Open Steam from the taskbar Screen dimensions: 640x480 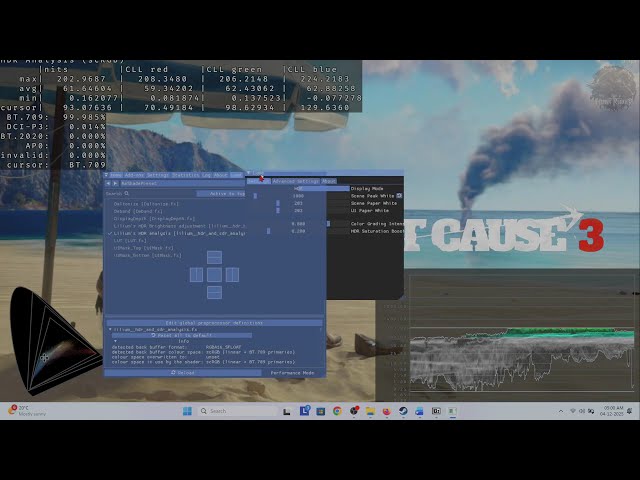(403, 411)
